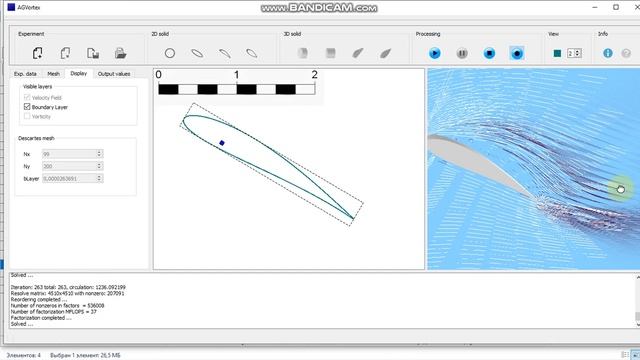
Task: Switch to the Mesh tab
Action: [x=53, y=74]
